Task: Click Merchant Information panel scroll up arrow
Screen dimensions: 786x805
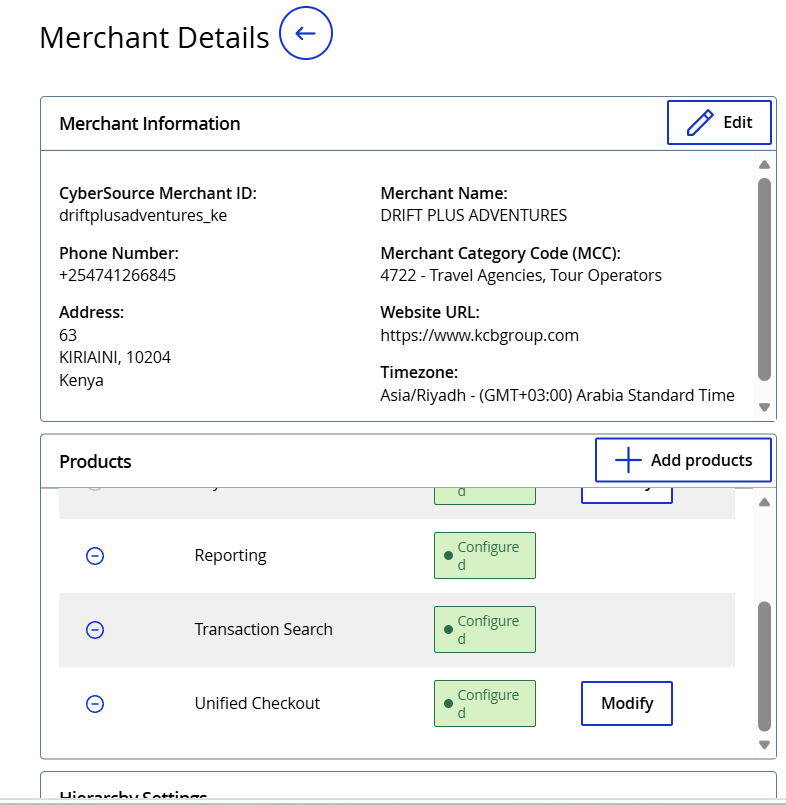Action: (764, 165)
